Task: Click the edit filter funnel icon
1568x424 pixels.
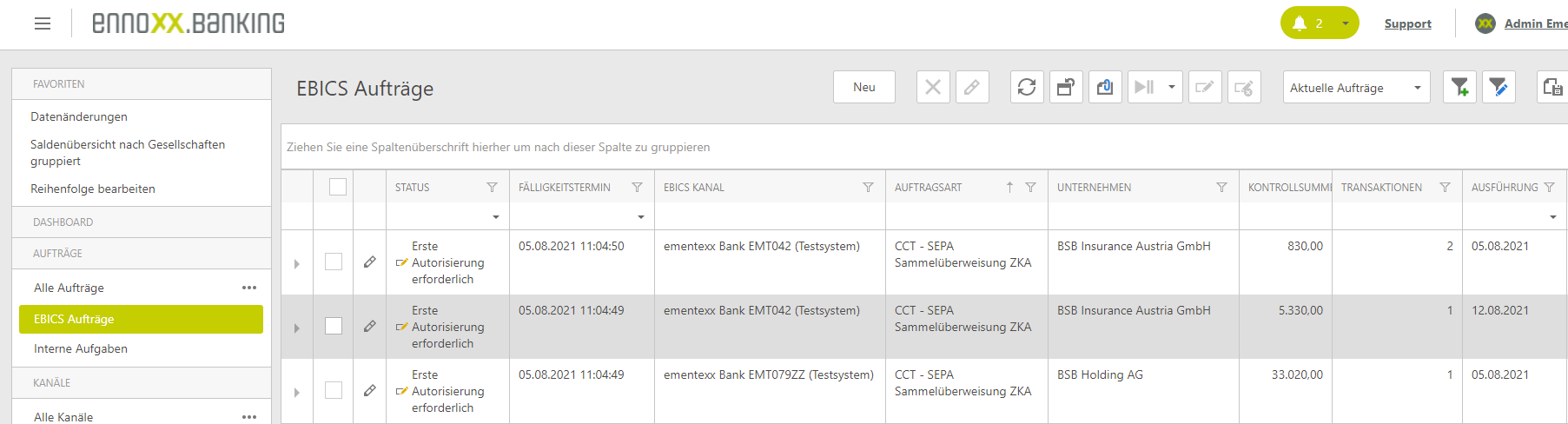Action: tap(1499, 87)
